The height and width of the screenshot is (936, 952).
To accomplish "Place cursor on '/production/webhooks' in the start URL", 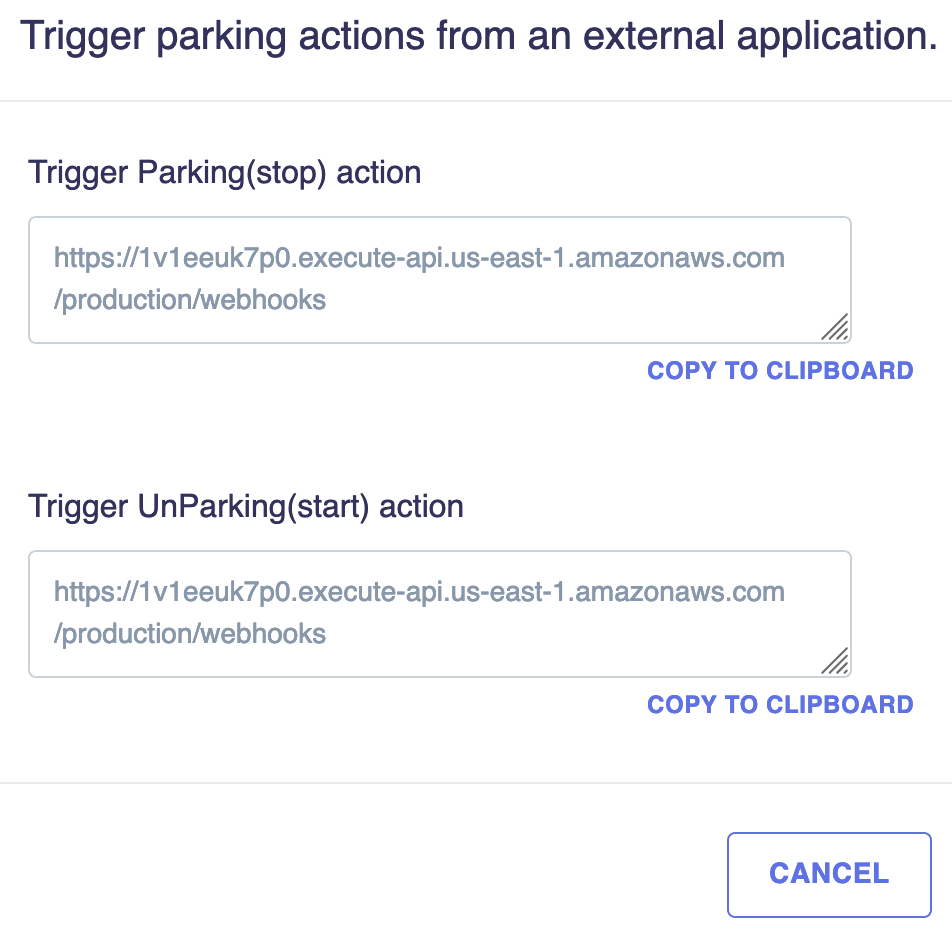I will coord(190,634).
